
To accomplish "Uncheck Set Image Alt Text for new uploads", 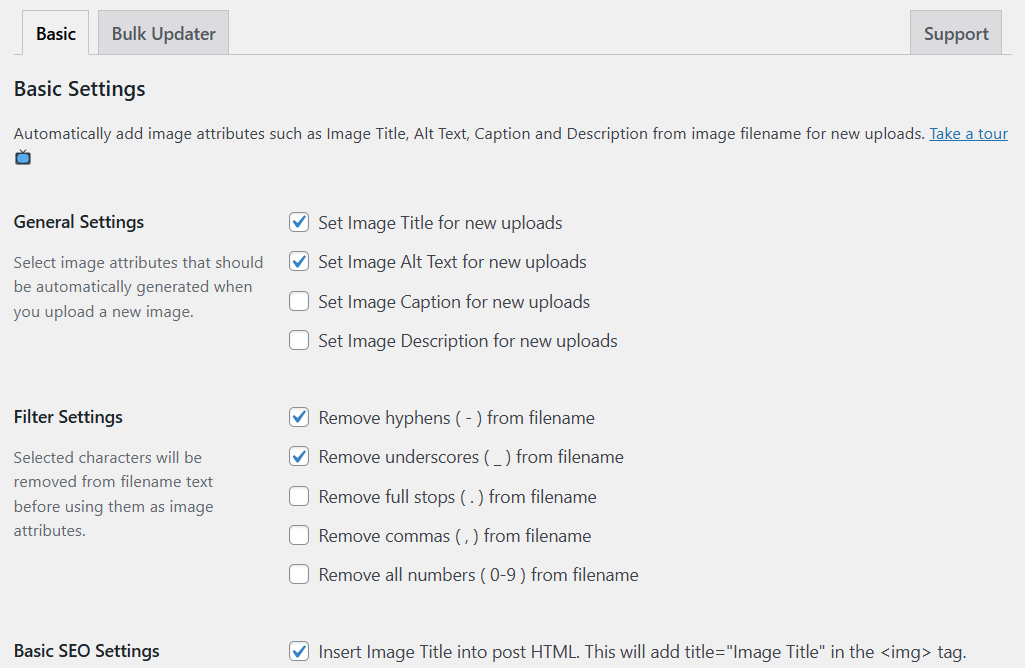I will (x=299, y=262).
